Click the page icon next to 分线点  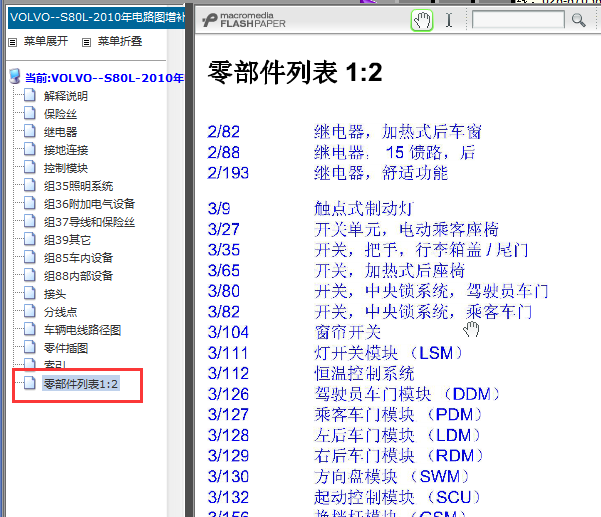coord(30,311)
